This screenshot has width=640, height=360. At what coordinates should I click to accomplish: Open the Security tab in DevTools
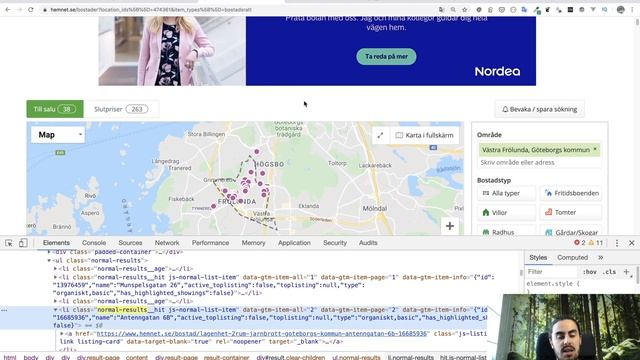(x=335, y=243)
